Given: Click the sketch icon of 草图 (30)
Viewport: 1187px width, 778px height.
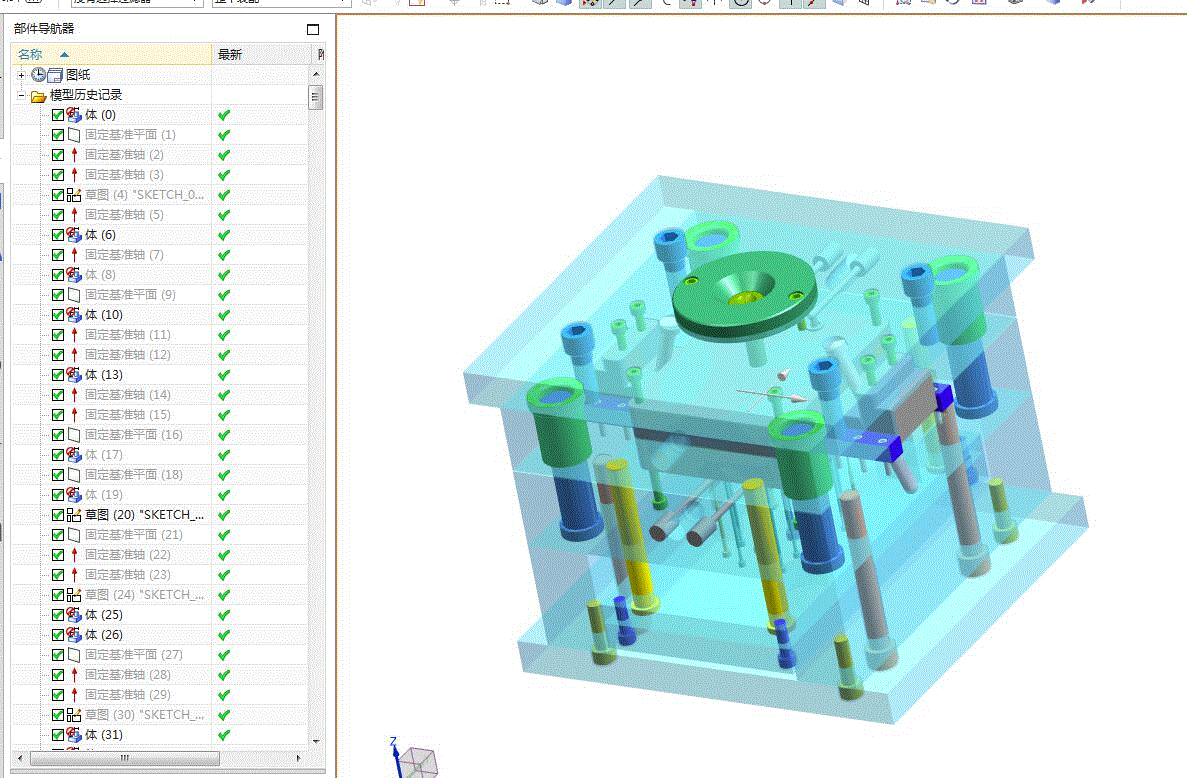Looking at the screenshot, I should (x=73, y=714).
